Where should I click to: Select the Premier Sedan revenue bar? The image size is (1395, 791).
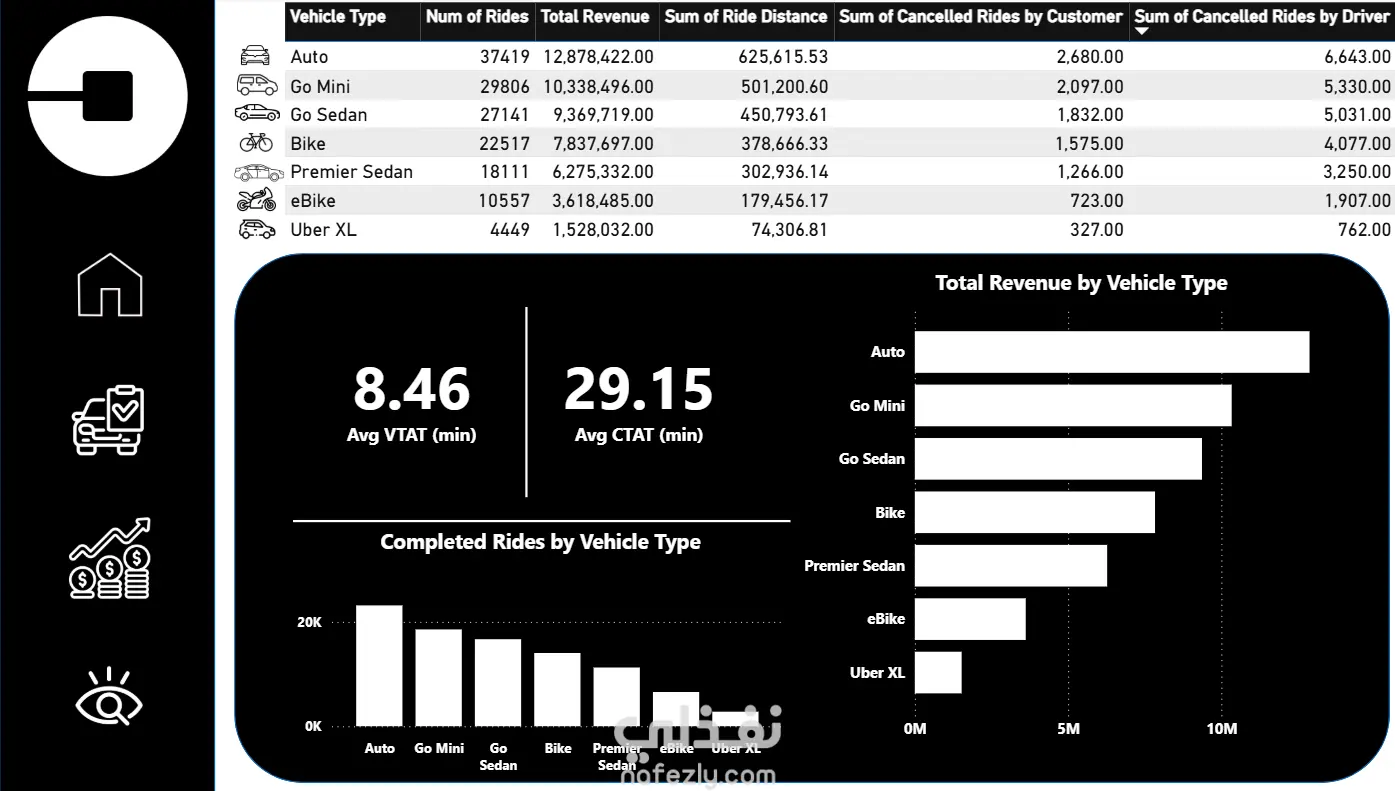1011,566
